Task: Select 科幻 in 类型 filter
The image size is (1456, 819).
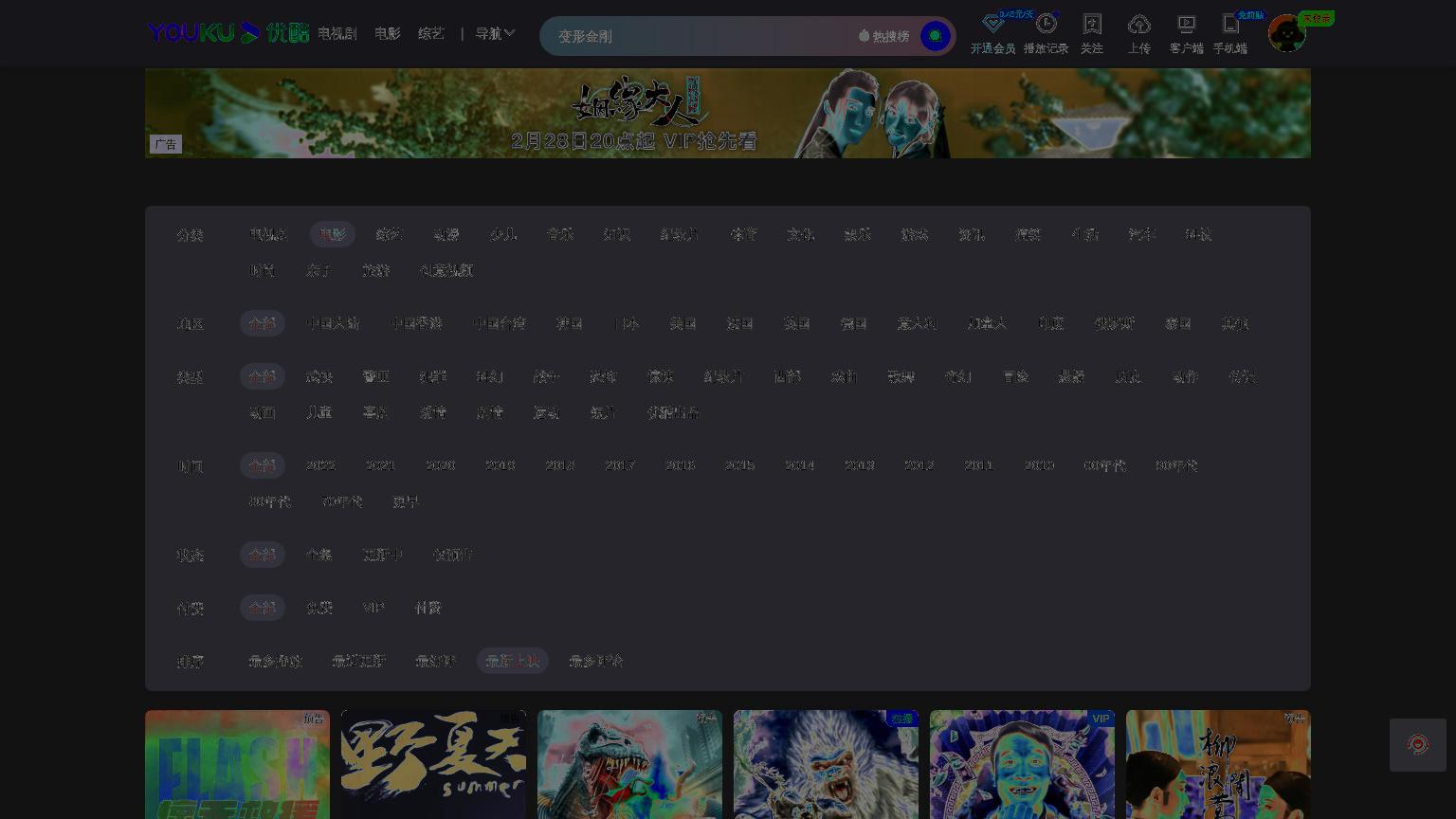Action: coord(490,376)
